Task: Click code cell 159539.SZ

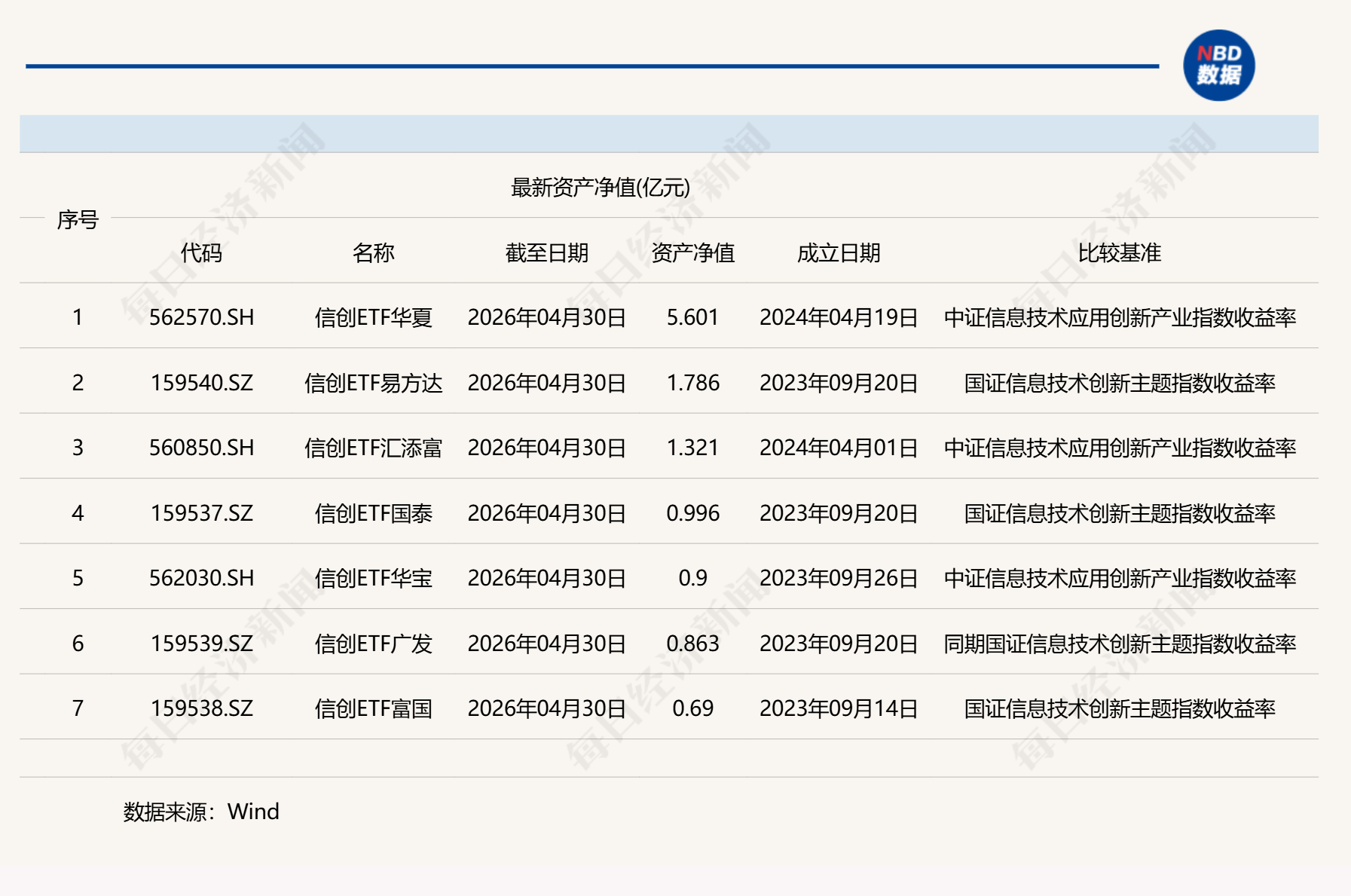Action: [201, 644]
